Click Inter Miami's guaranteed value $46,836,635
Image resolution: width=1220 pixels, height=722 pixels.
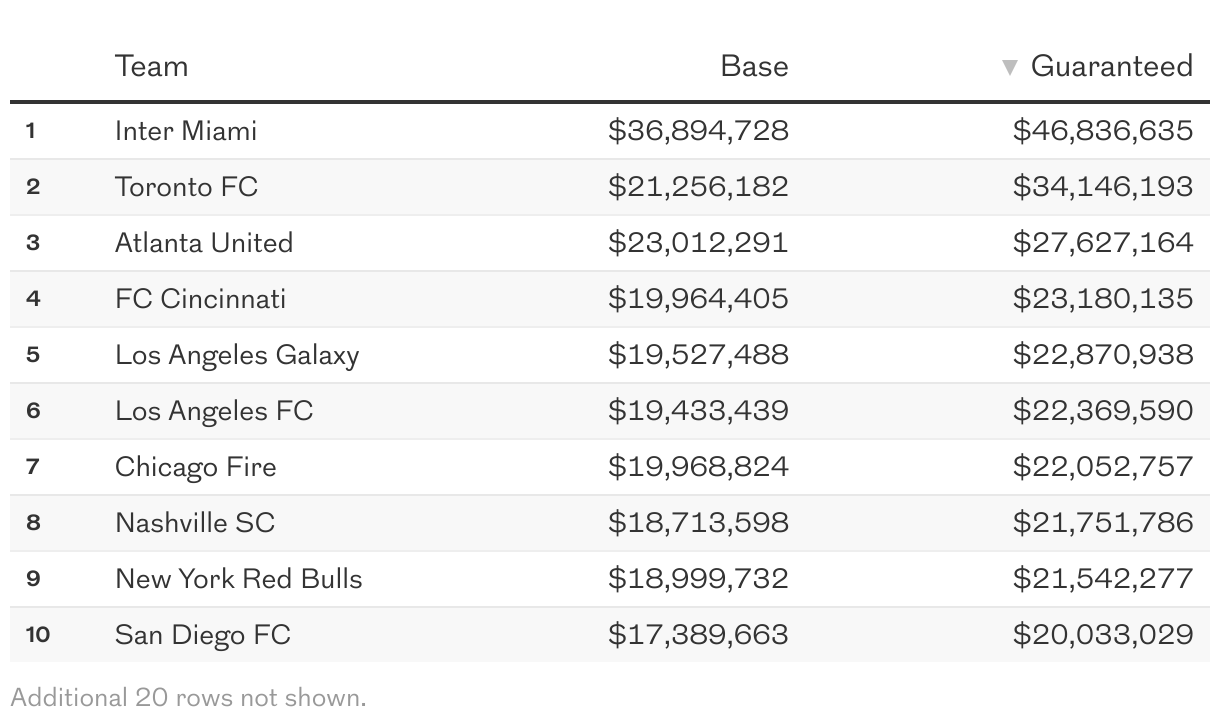coord(1102,131)
